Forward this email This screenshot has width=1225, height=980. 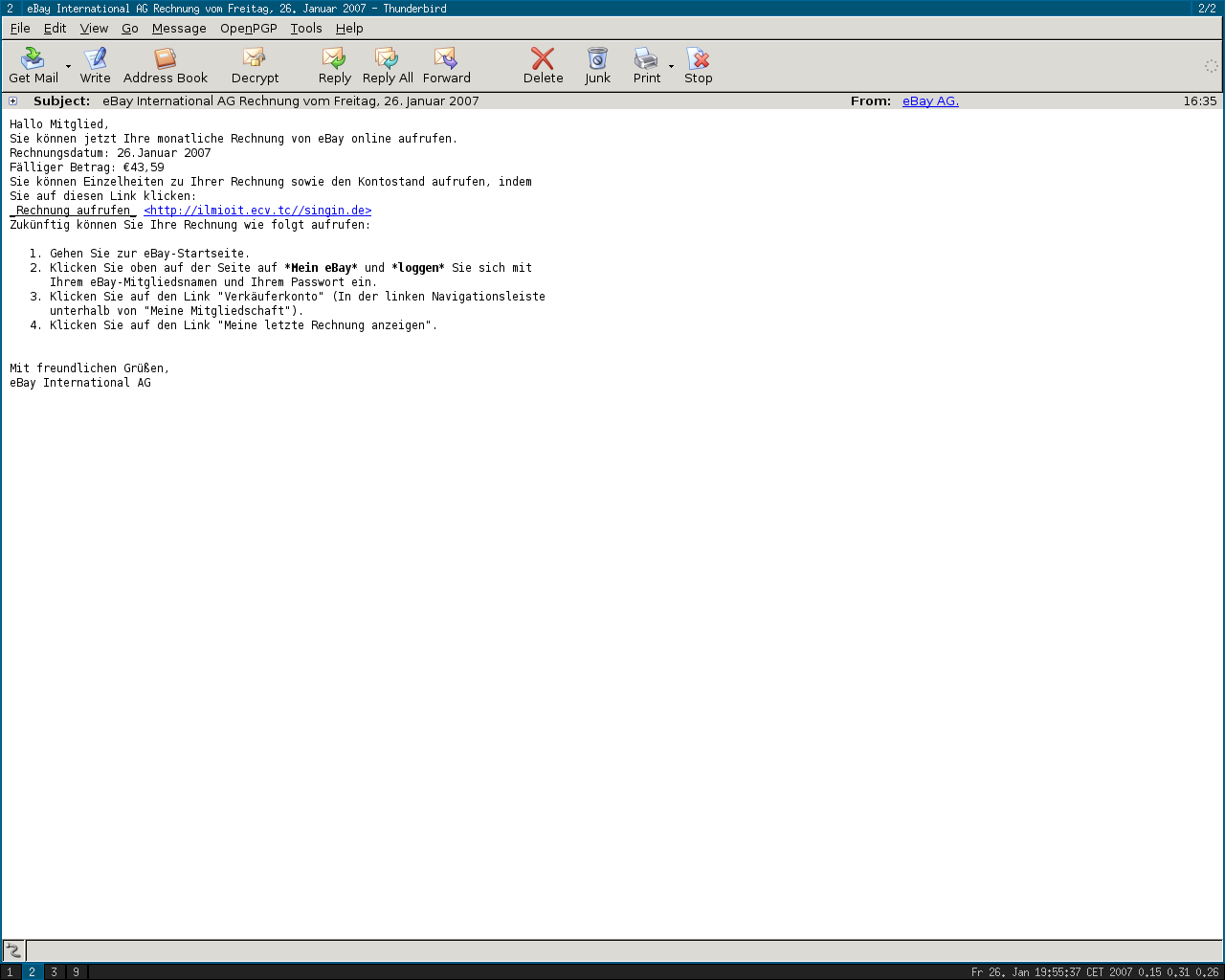(x=447, y=66)
